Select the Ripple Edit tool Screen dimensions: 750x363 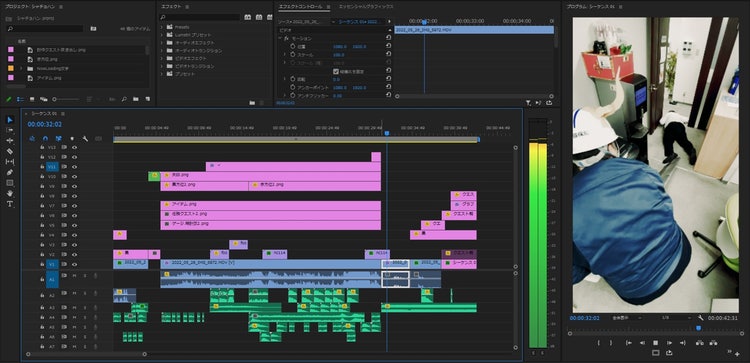[10, 141]
